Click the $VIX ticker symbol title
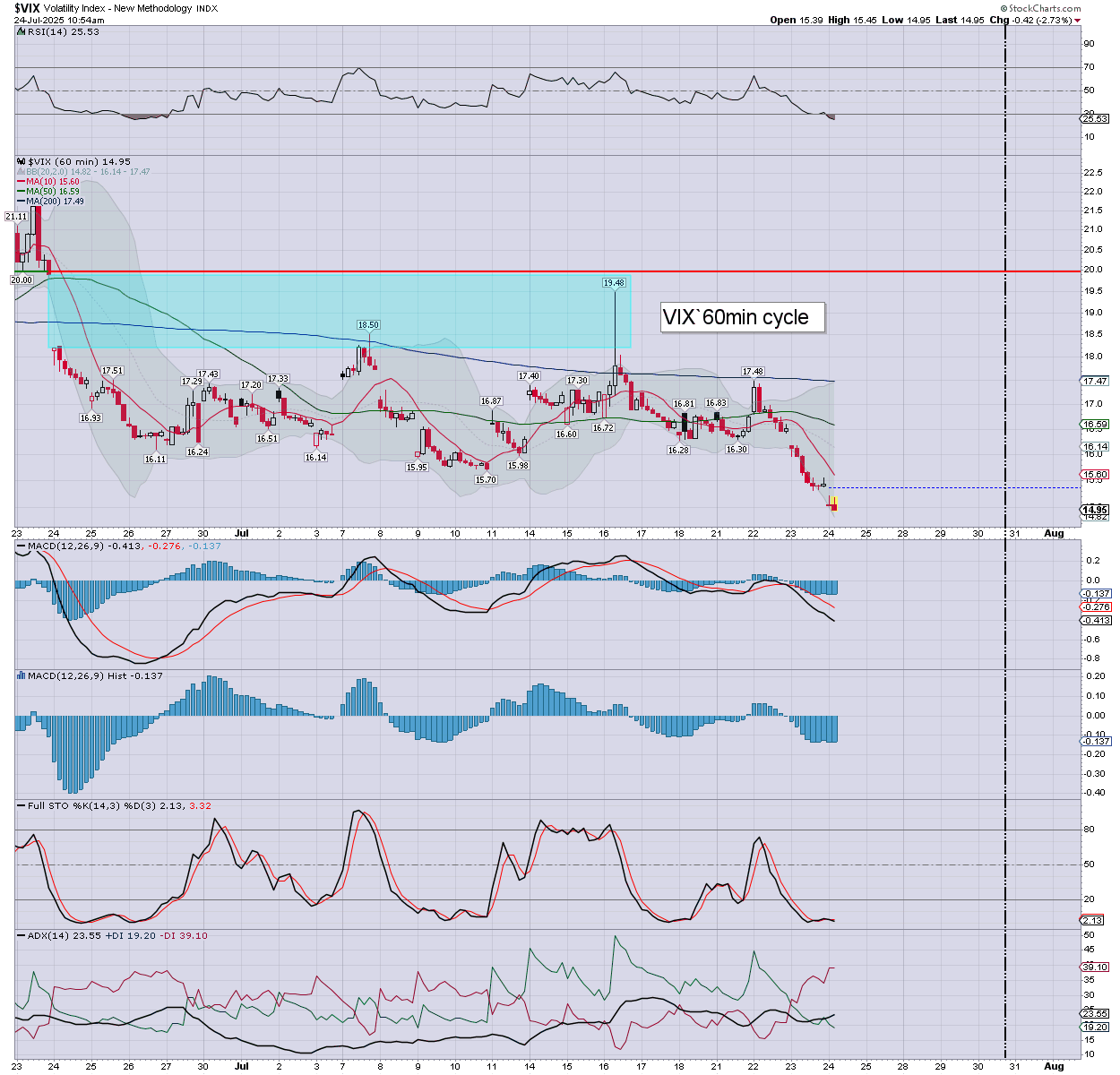Image resolution: width=1120 pixels, height=1075 pixels. [x=27, y=8]
